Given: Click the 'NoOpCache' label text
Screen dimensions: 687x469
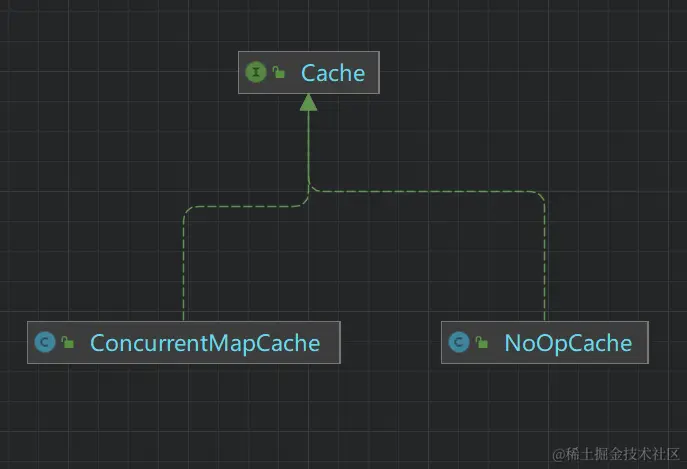Looking at the screenshot, I should pyautogui.click(x=568, y=343).
